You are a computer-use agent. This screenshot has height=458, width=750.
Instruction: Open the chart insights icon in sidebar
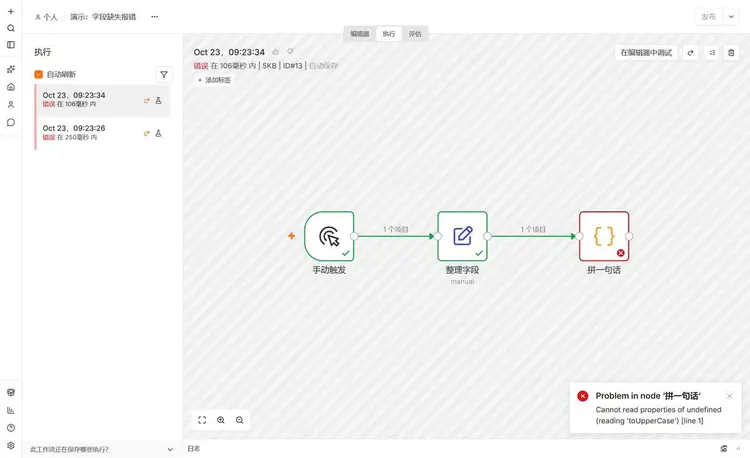pos(11,410)
